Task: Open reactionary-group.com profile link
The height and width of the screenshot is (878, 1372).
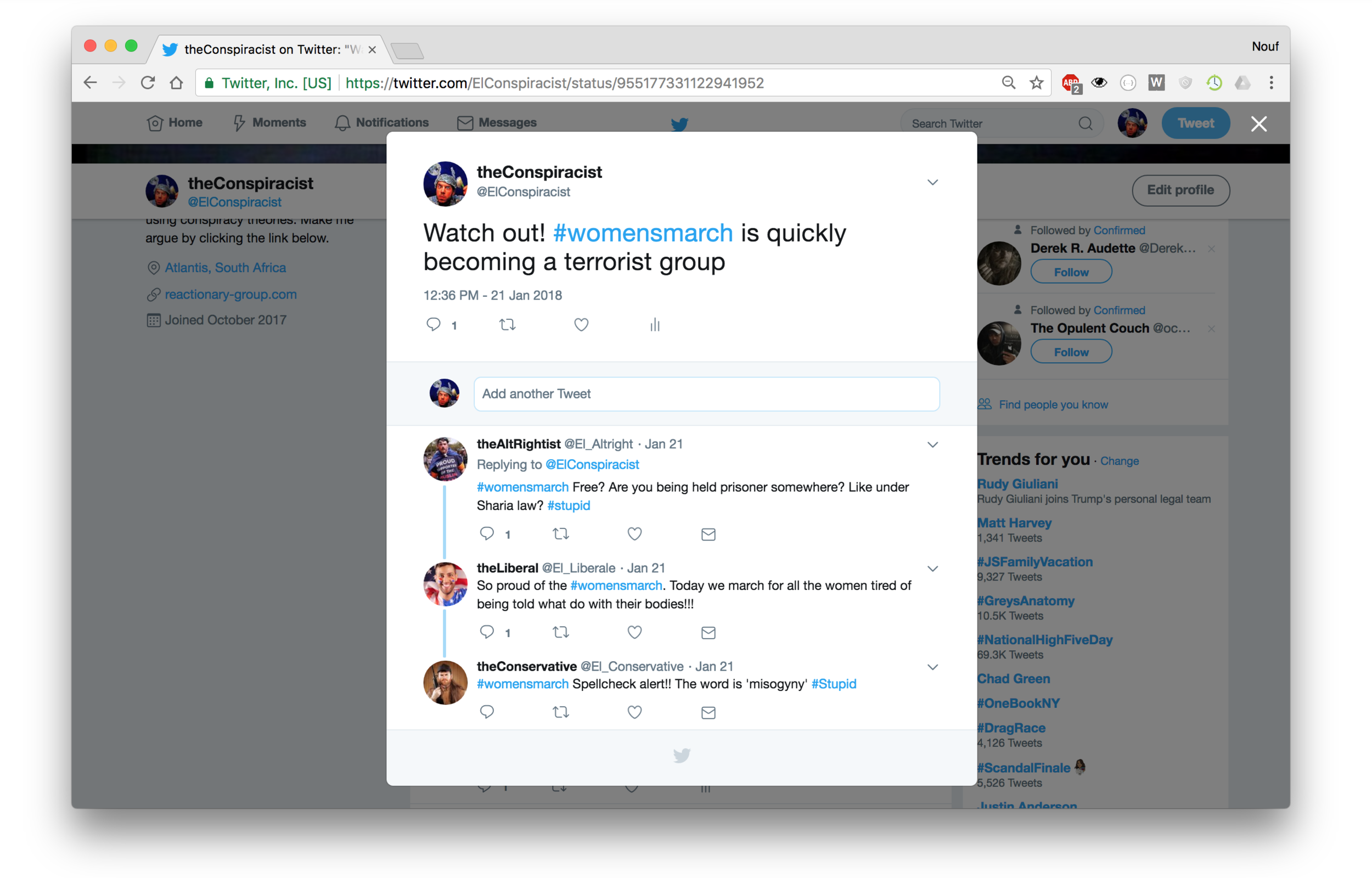Action: (231, 294)
